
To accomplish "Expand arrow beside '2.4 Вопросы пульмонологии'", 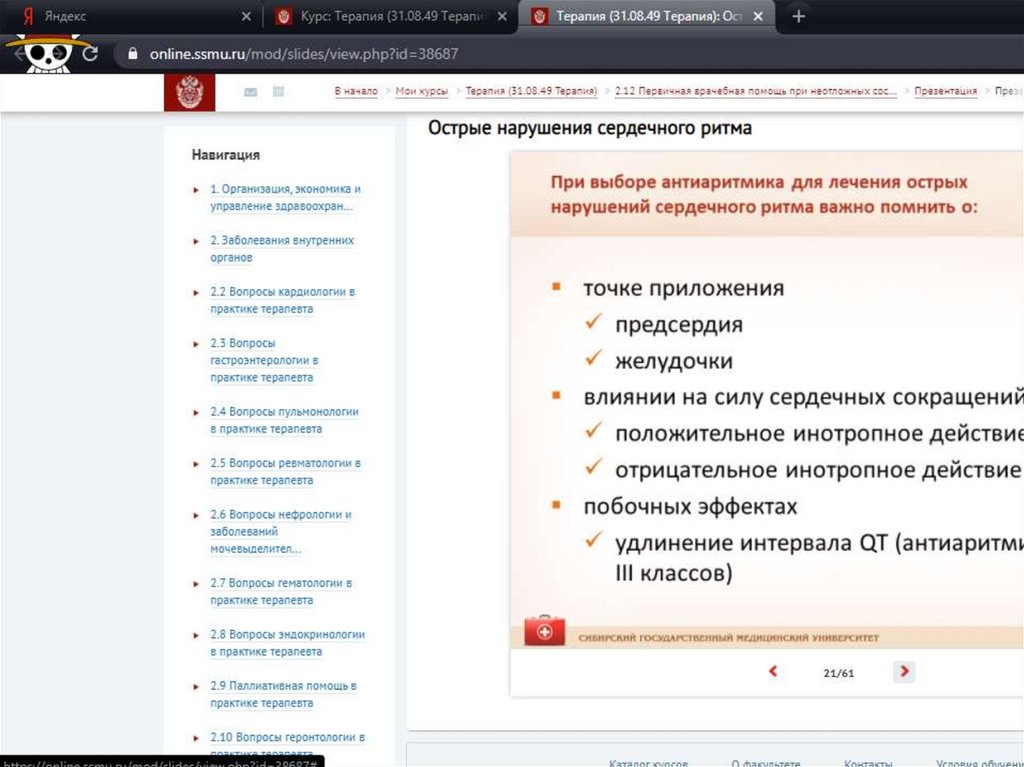I will coord(196,413).
